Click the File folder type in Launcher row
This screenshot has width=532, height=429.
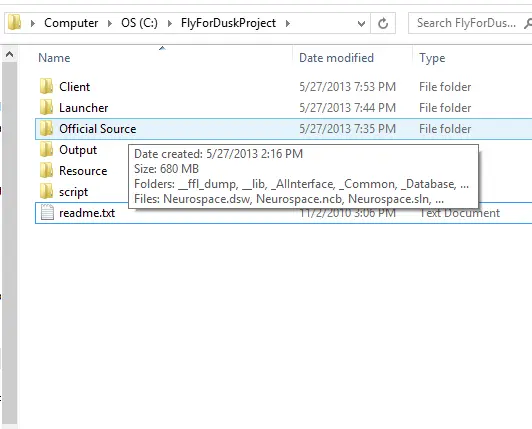tap(445, 108)
